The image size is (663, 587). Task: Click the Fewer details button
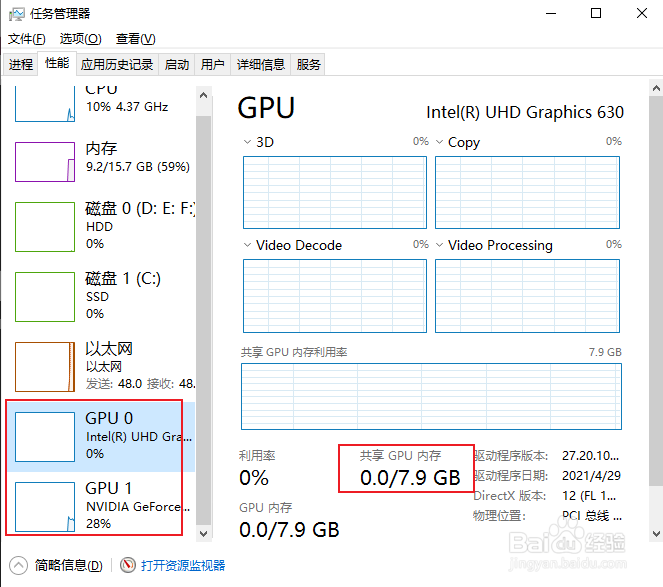[68, 566]
